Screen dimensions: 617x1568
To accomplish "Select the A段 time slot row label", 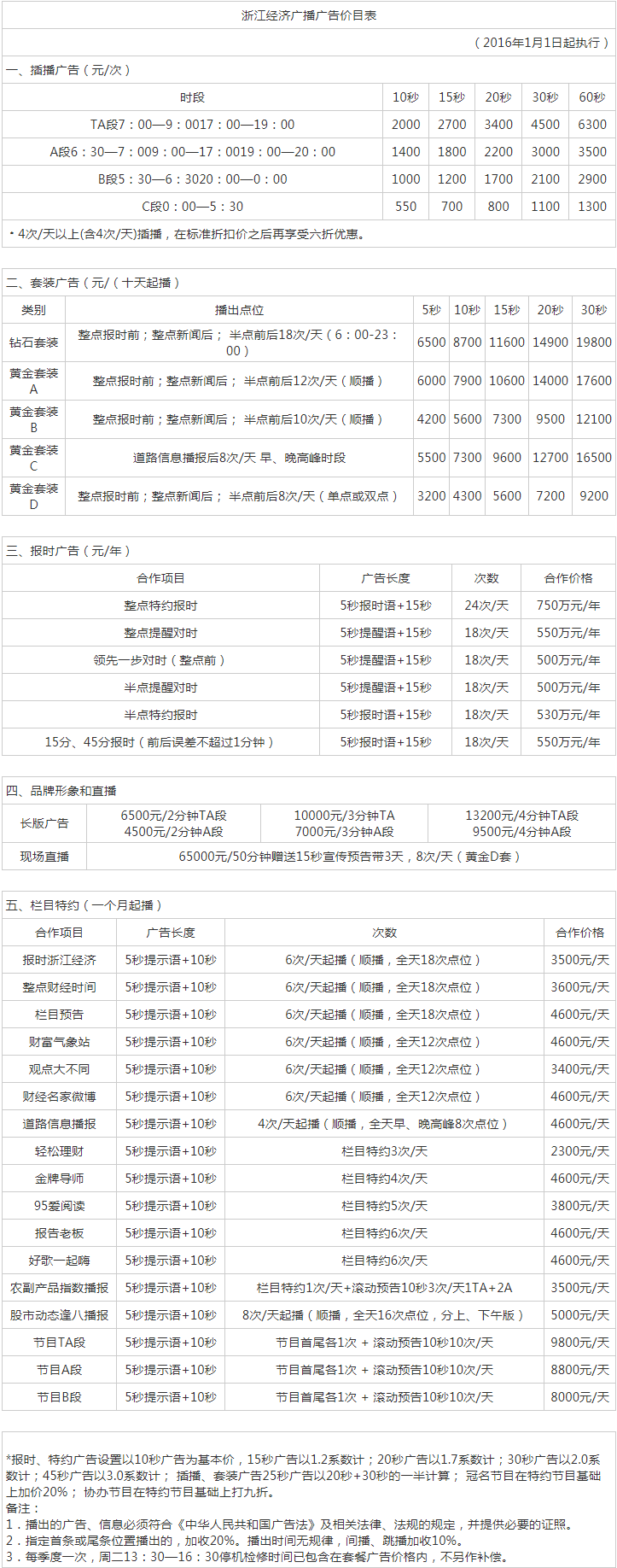I will coord(192,152).
